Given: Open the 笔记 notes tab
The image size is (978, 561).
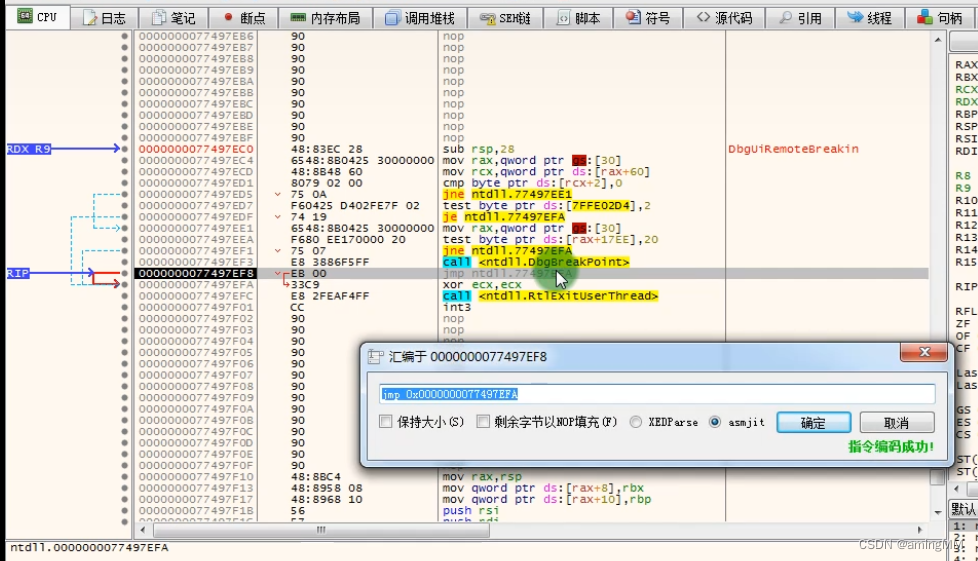Looking at the screenshot, I should (x=173, y=18).
